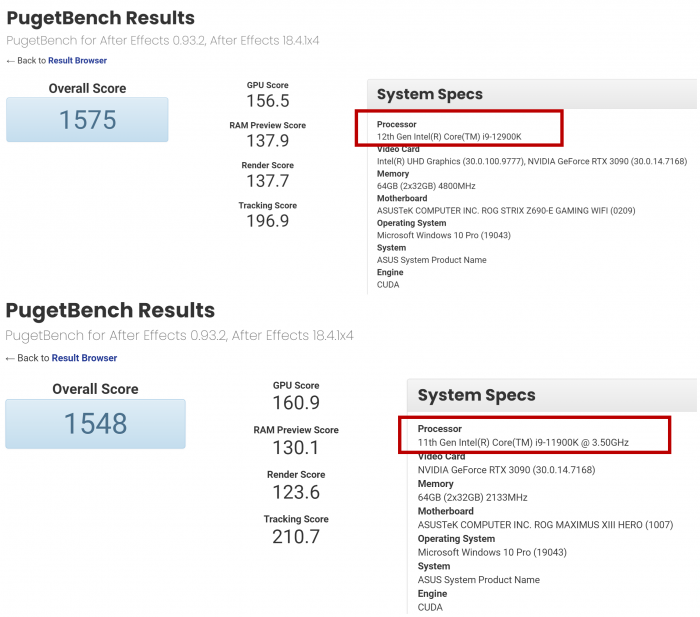This screenshot has width=700, height=617.
Task: Click the 1575 overall score box
Action: pyautogui.click(x=87, y=120)
